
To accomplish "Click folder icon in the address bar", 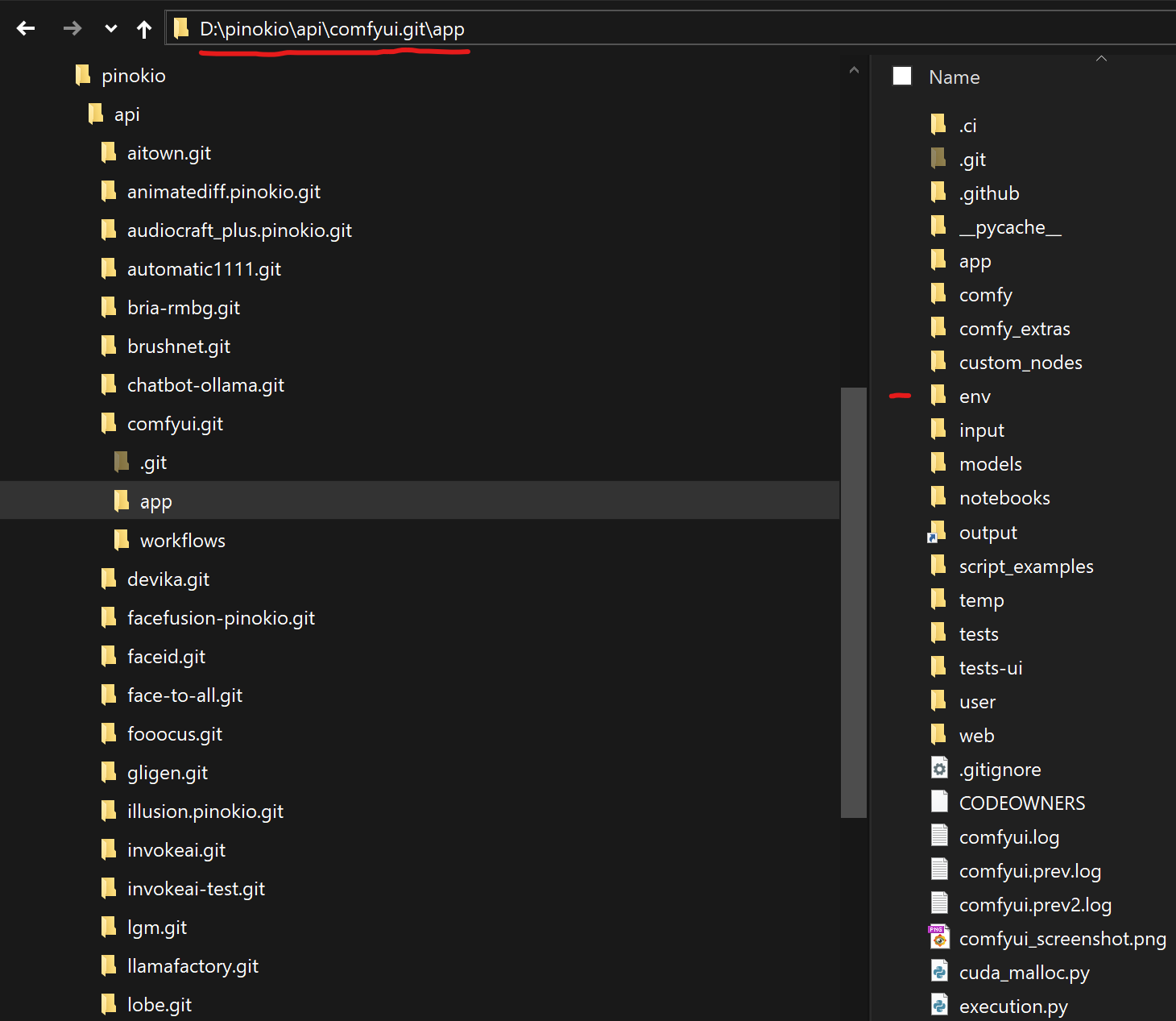I will (x=181, y=29).
